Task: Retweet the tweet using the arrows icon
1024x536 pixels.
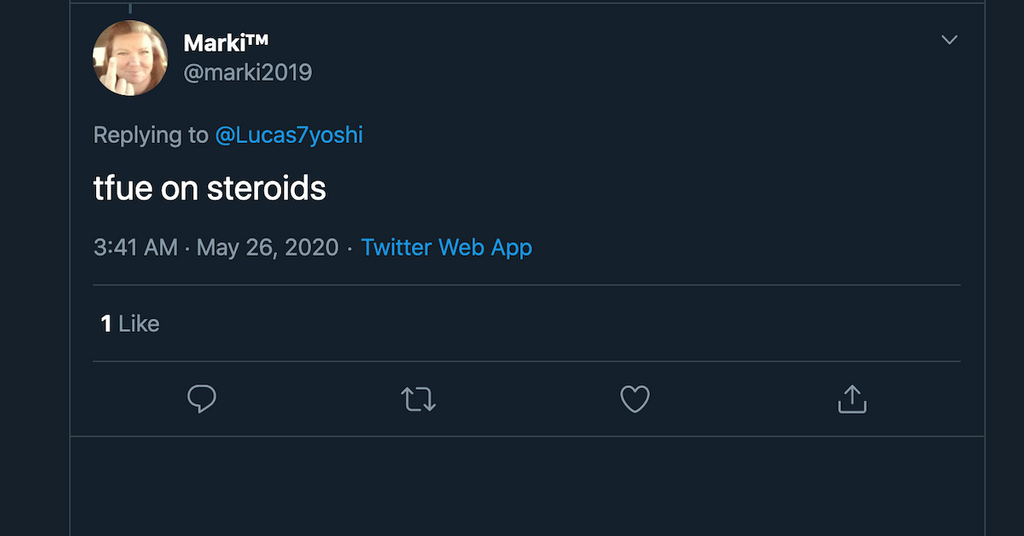Action: click(x=418, y=400)
